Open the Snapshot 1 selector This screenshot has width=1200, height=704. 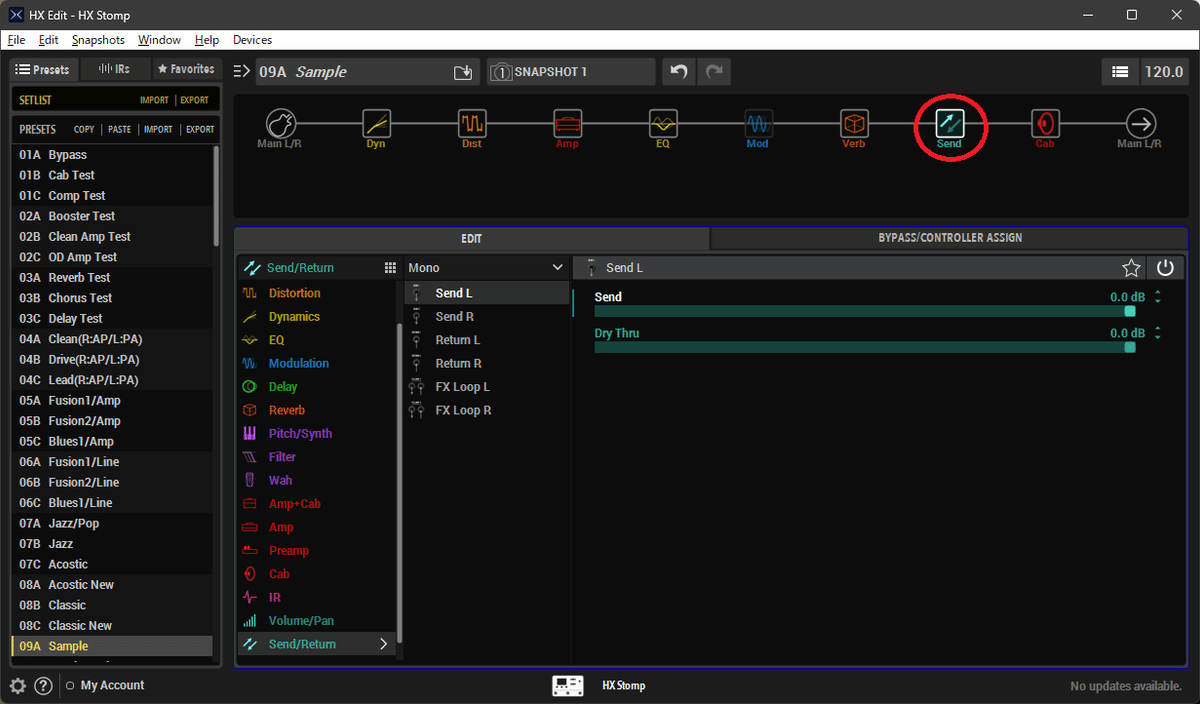tap(571, 72)
